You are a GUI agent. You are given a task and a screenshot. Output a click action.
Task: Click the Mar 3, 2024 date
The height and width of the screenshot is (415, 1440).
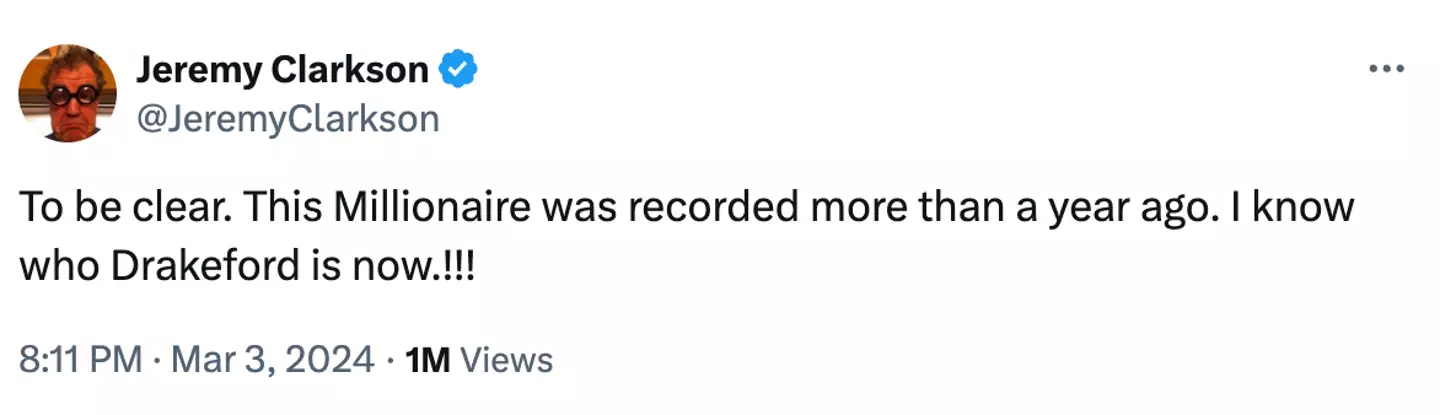273,359
